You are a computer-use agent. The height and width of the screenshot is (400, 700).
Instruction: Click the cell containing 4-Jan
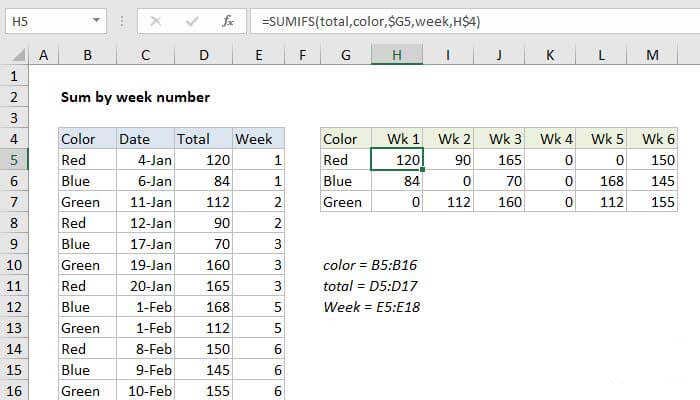point(144,160)
